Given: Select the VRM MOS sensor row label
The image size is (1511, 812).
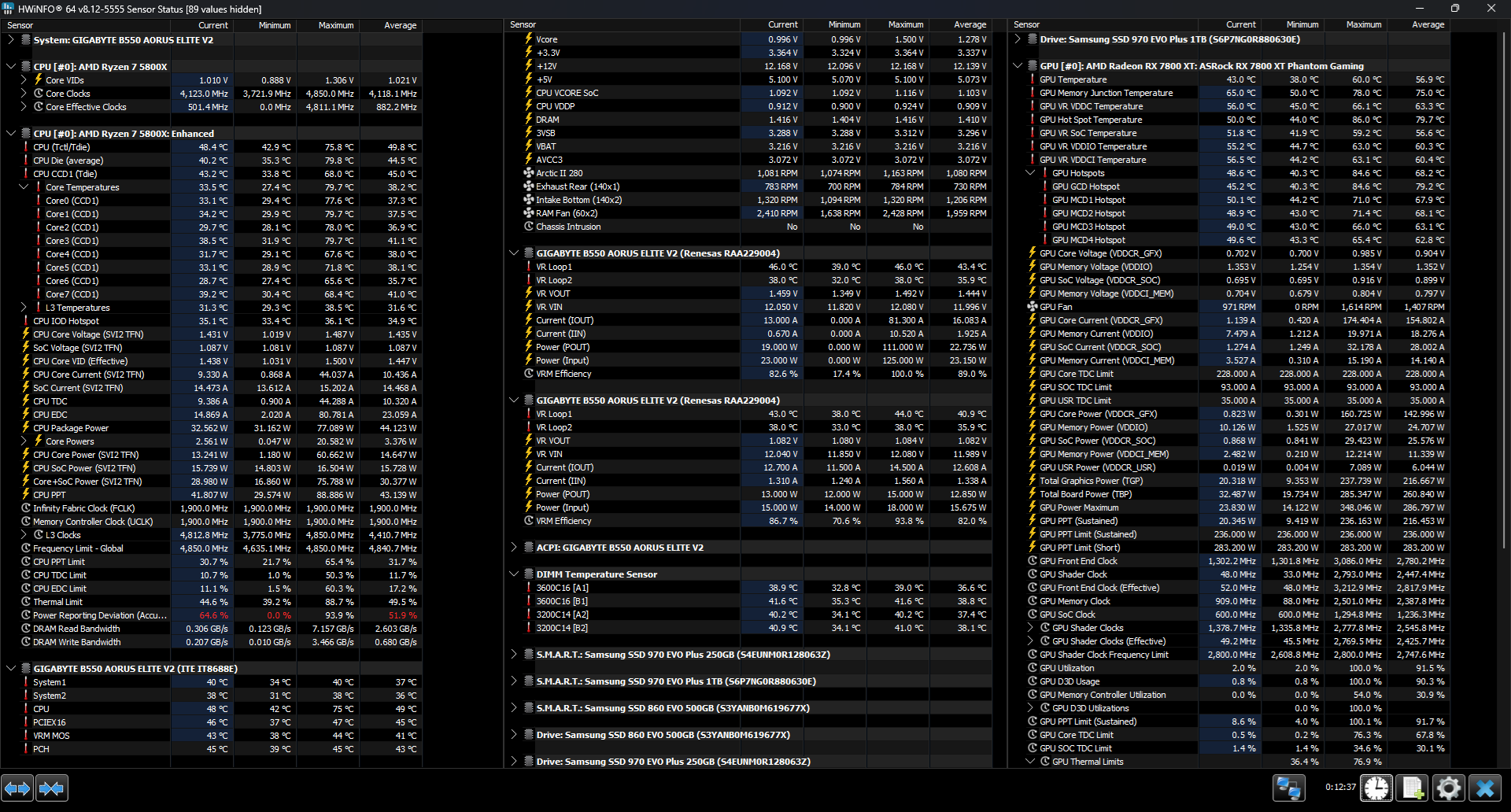Looking at the screenshot, I should click(x=51, y=736).
